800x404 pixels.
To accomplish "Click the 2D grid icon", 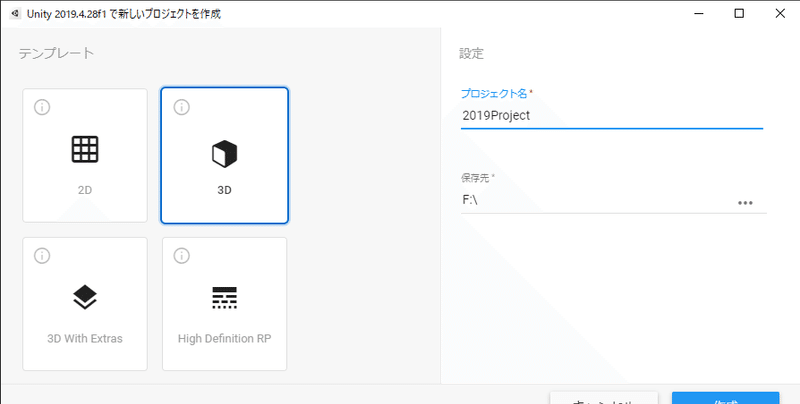I will pyautogui.click(x=85, y=149).
